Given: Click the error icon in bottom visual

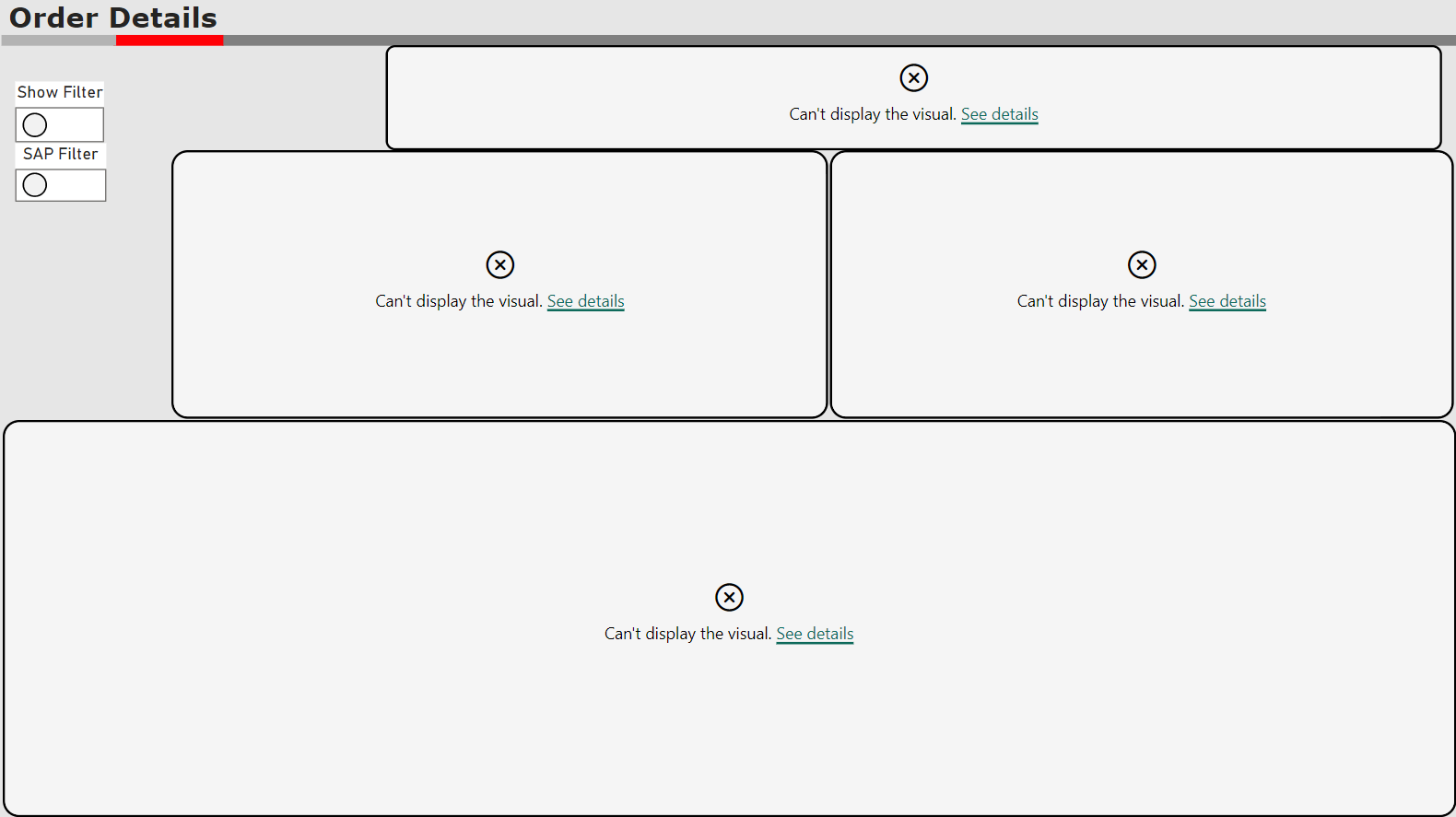Looking at the screenshot, I should tap(729, 598).
